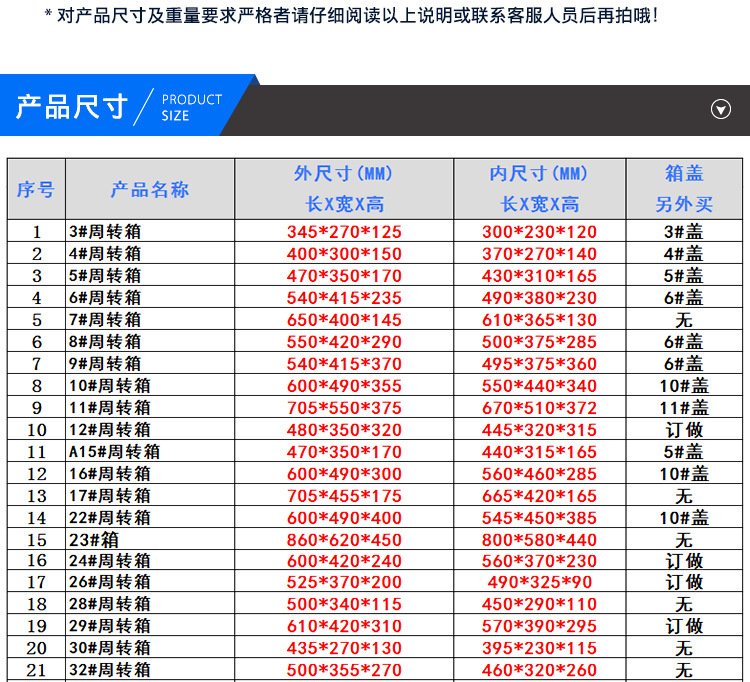Select inner size 490*325*90

point(540,582)
